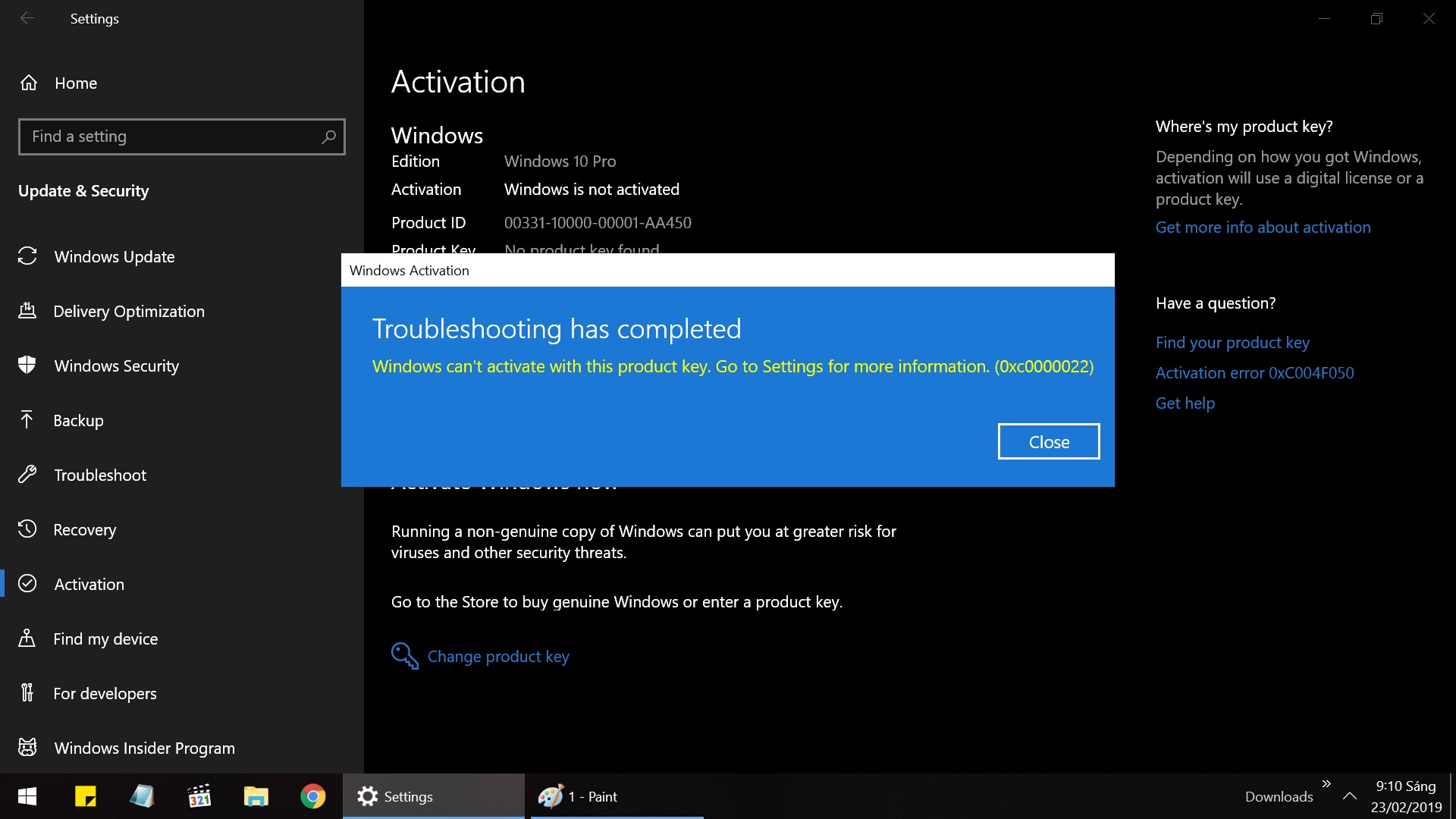The image size is (1456, 819).
Task: Click the Settings taskbar button
Action: click(x=434, y=796)
